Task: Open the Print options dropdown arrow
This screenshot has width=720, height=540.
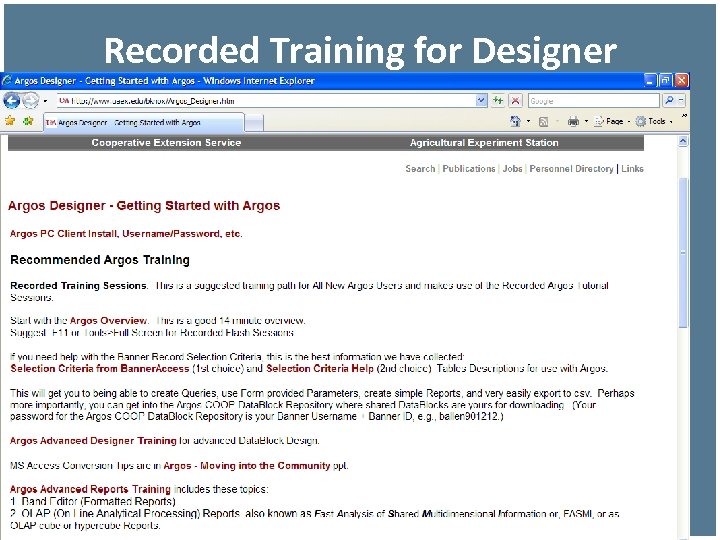Action: [586, 122]
